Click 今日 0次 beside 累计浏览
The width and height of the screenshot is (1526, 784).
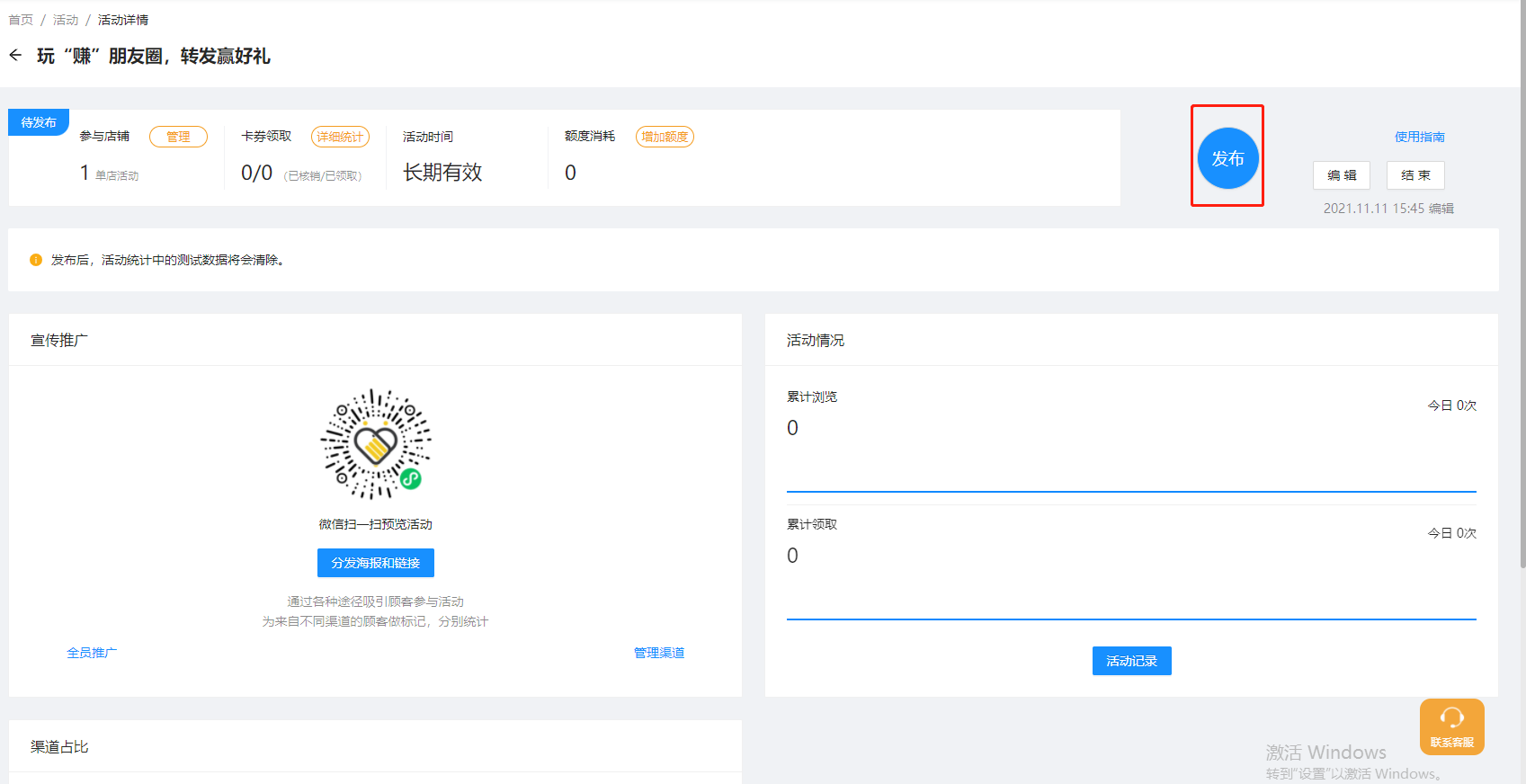[x=1452, y=405]
